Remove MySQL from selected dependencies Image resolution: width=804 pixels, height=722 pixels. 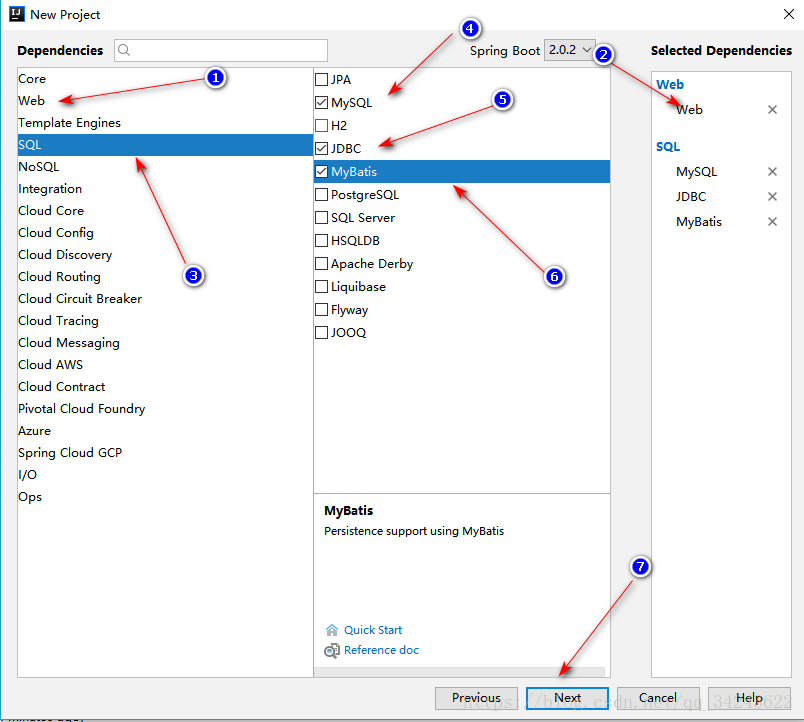772,172
